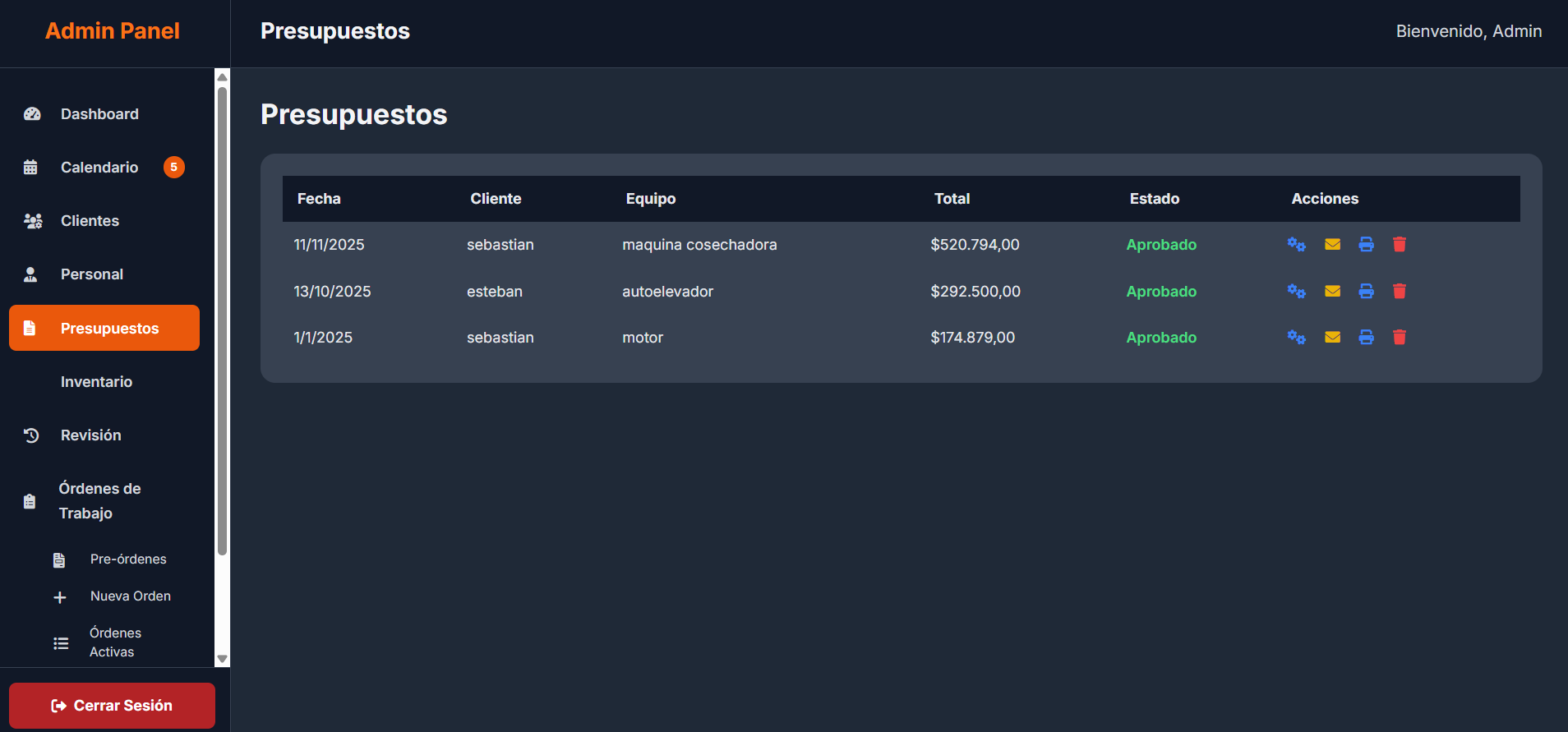Screen dimensions: 1568x732
Task: Click gears icon for maquina cosechadora budget
Action: coord(1296,244)
